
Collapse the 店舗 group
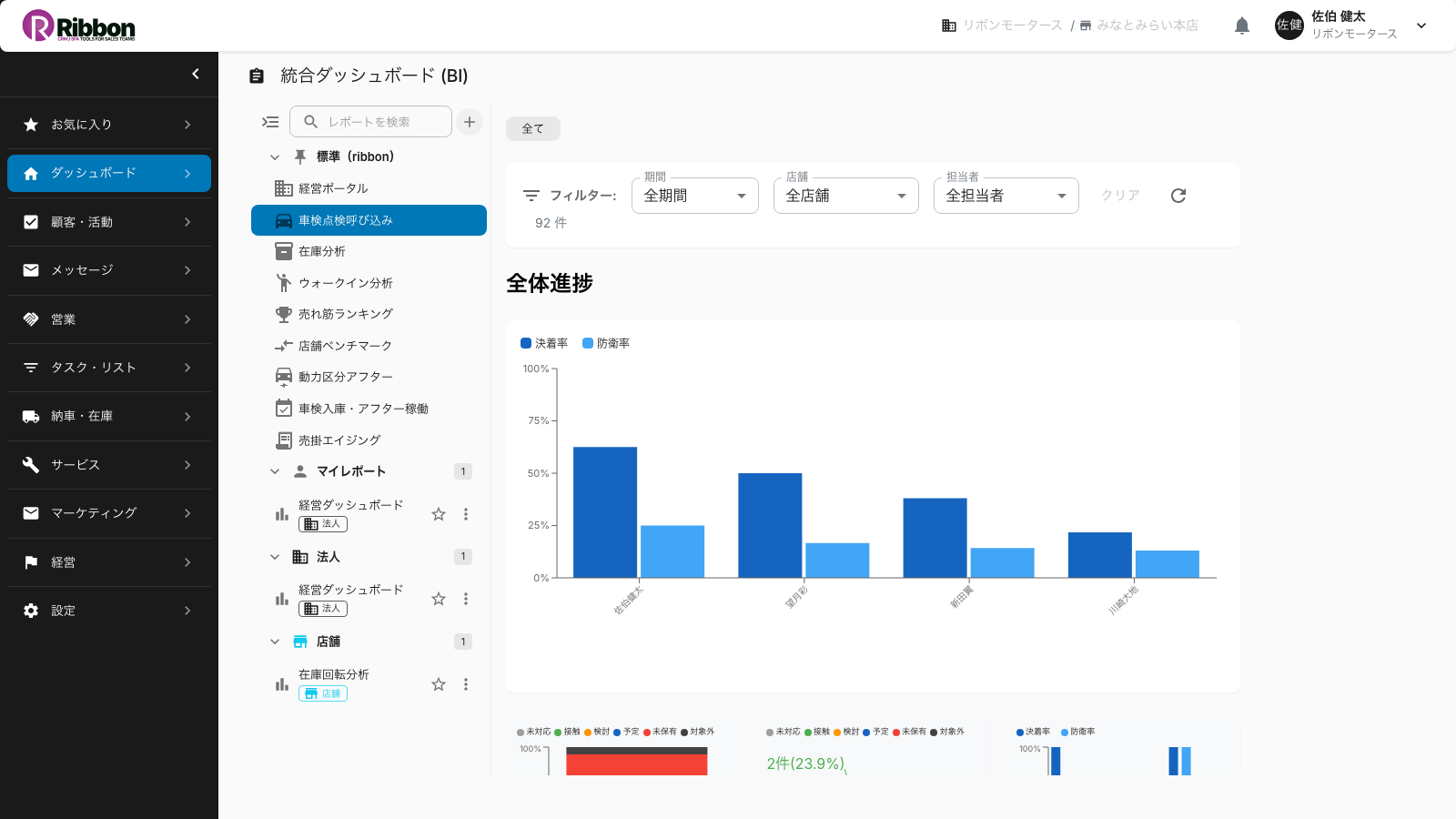click(275, 642)
